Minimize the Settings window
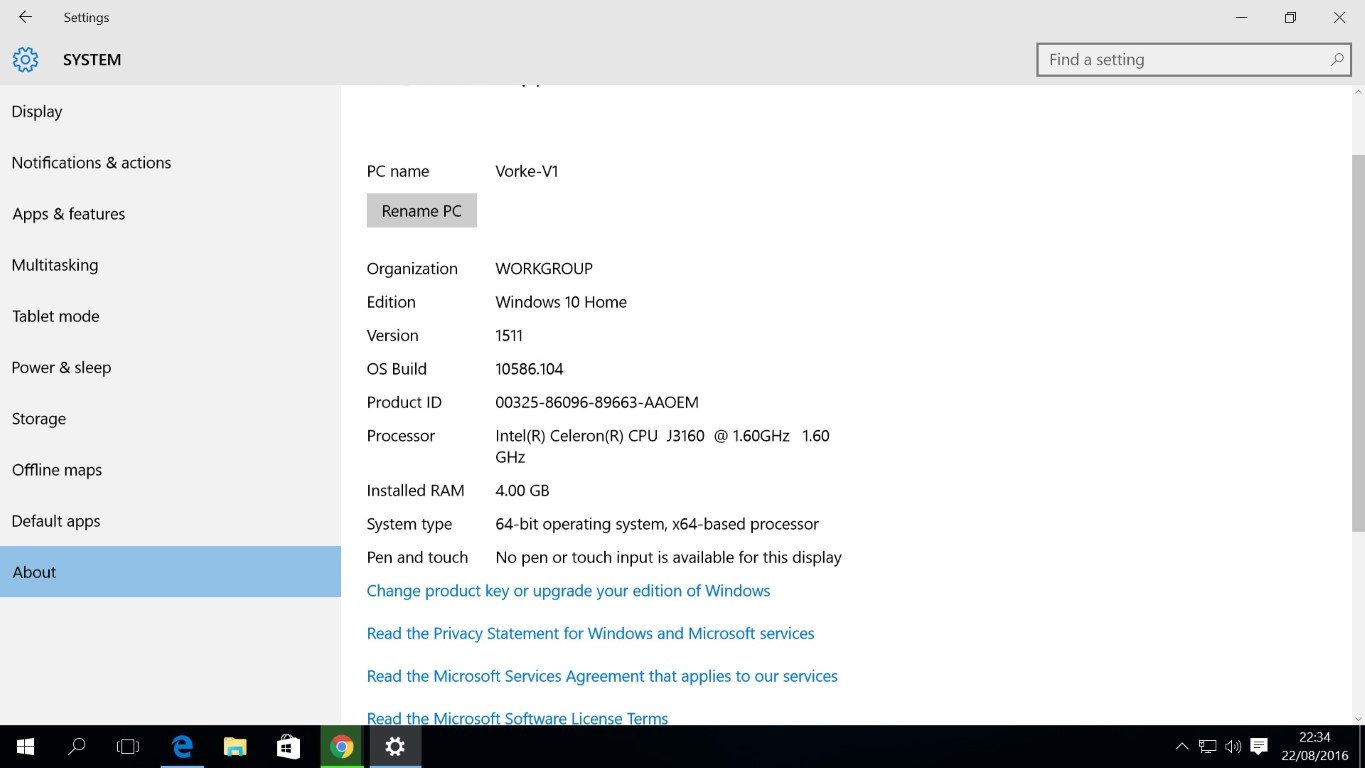Image resolution: width=1365 pixels, height=768 pixels. point(1242,17)
